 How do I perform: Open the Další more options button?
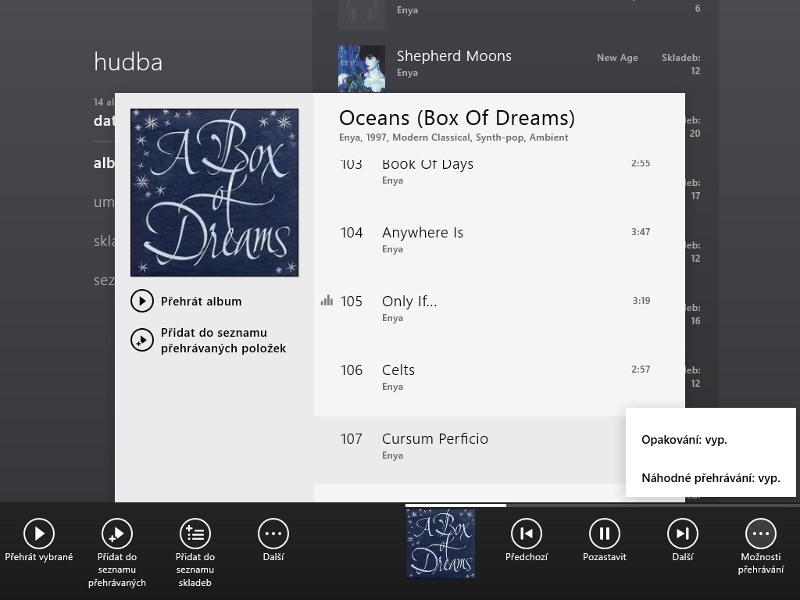(x=273, y=533)
